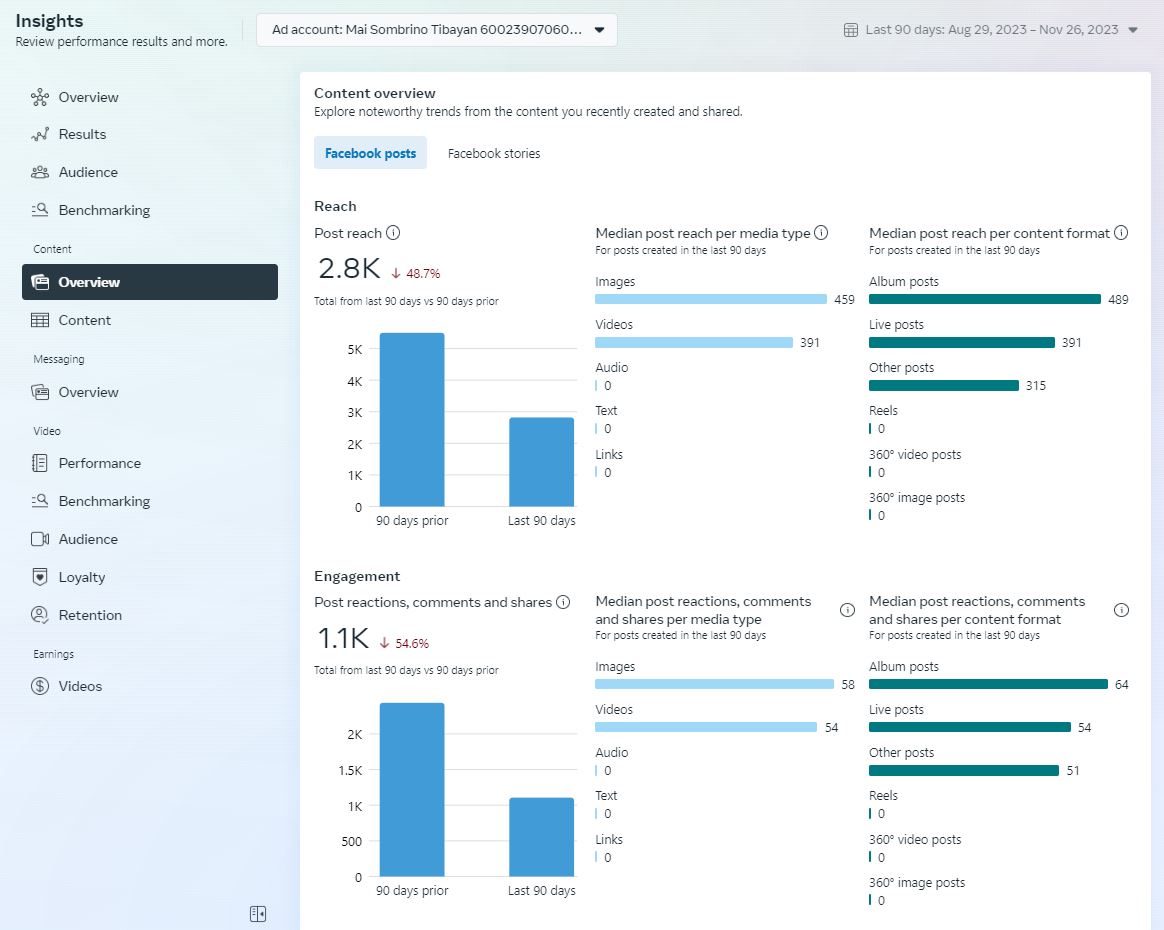Click the Earnings Videos dollar icon
Screen dimensions: 1164x930
(x=40, y=686)
